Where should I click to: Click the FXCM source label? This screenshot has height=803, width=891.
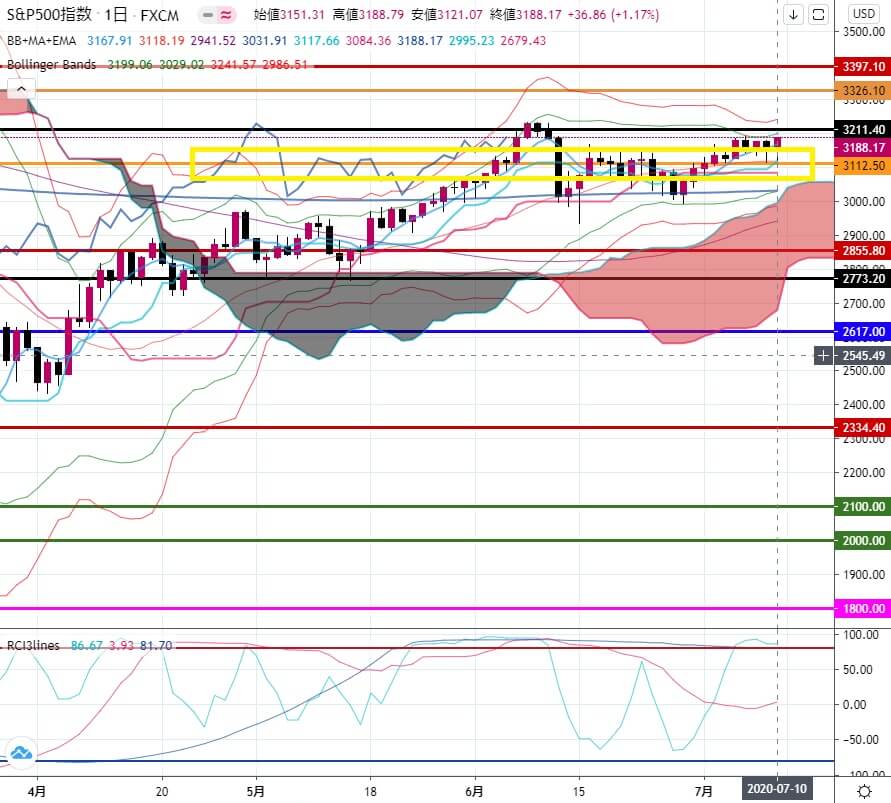point(160,15)
